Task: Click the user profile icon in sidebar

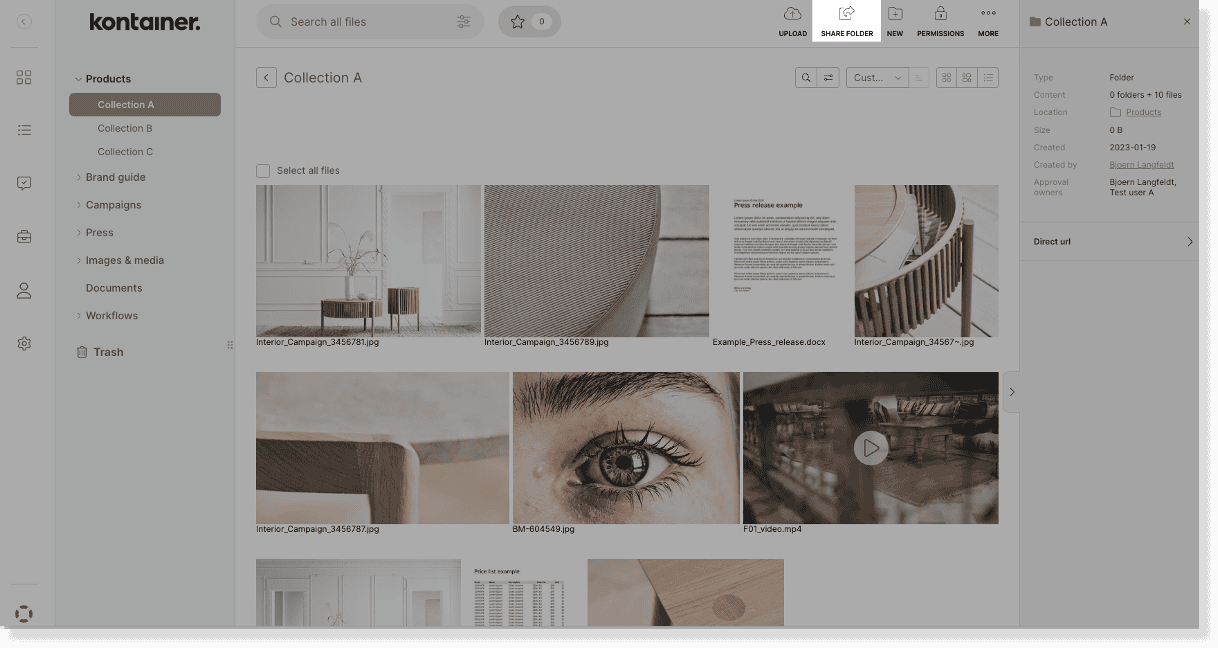Action: click(x=23, y=290)
